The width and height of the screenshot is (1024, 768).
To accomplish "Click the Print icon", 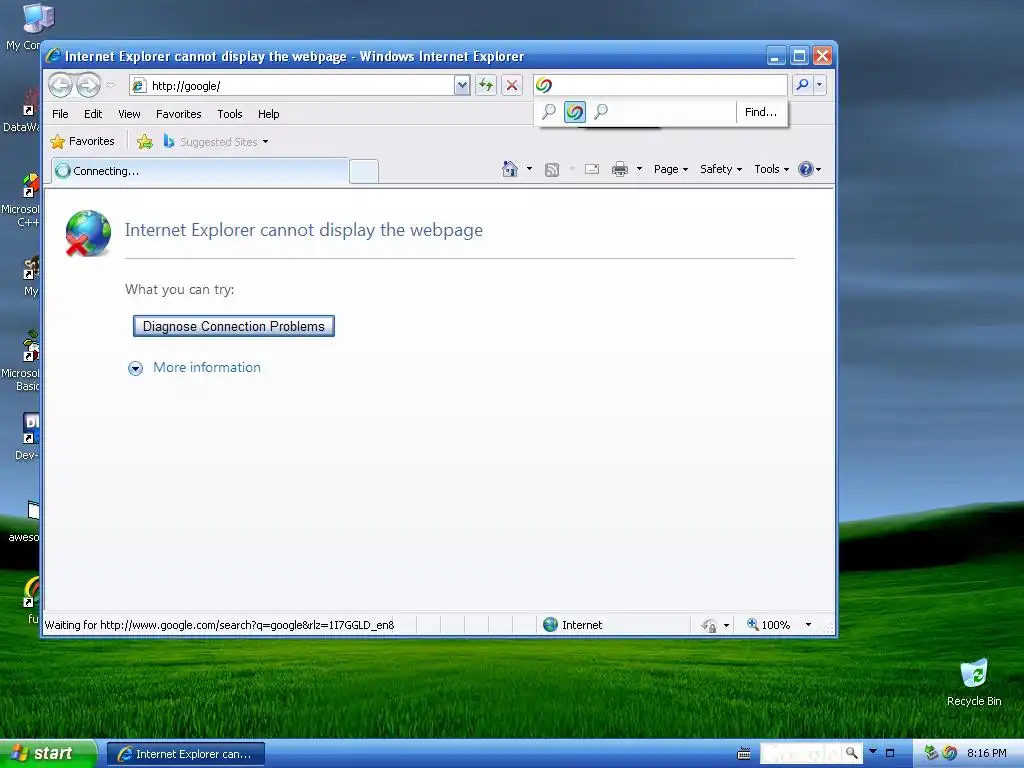I will [620, 170].
